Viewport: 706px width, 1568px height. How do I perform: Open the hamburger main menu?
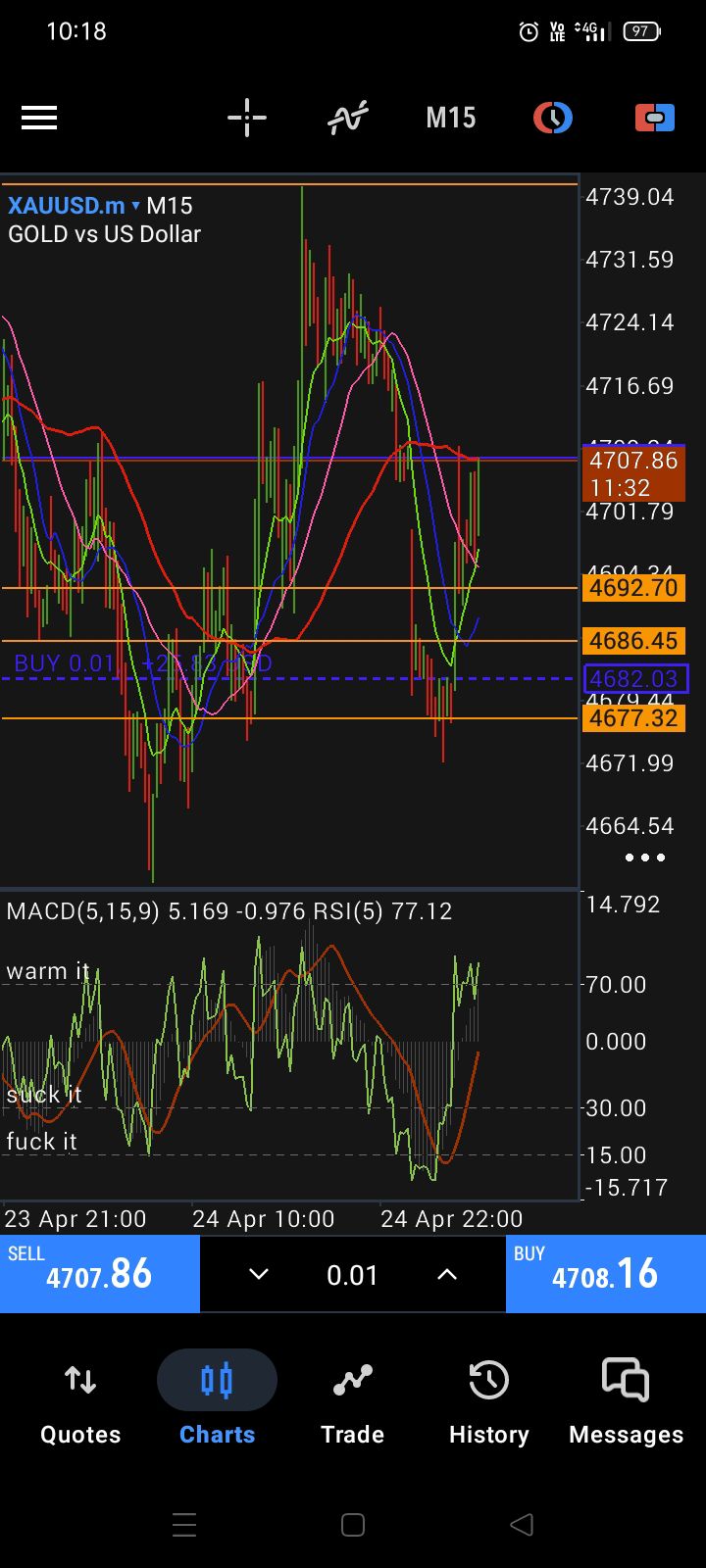click(x=39, y=119)
